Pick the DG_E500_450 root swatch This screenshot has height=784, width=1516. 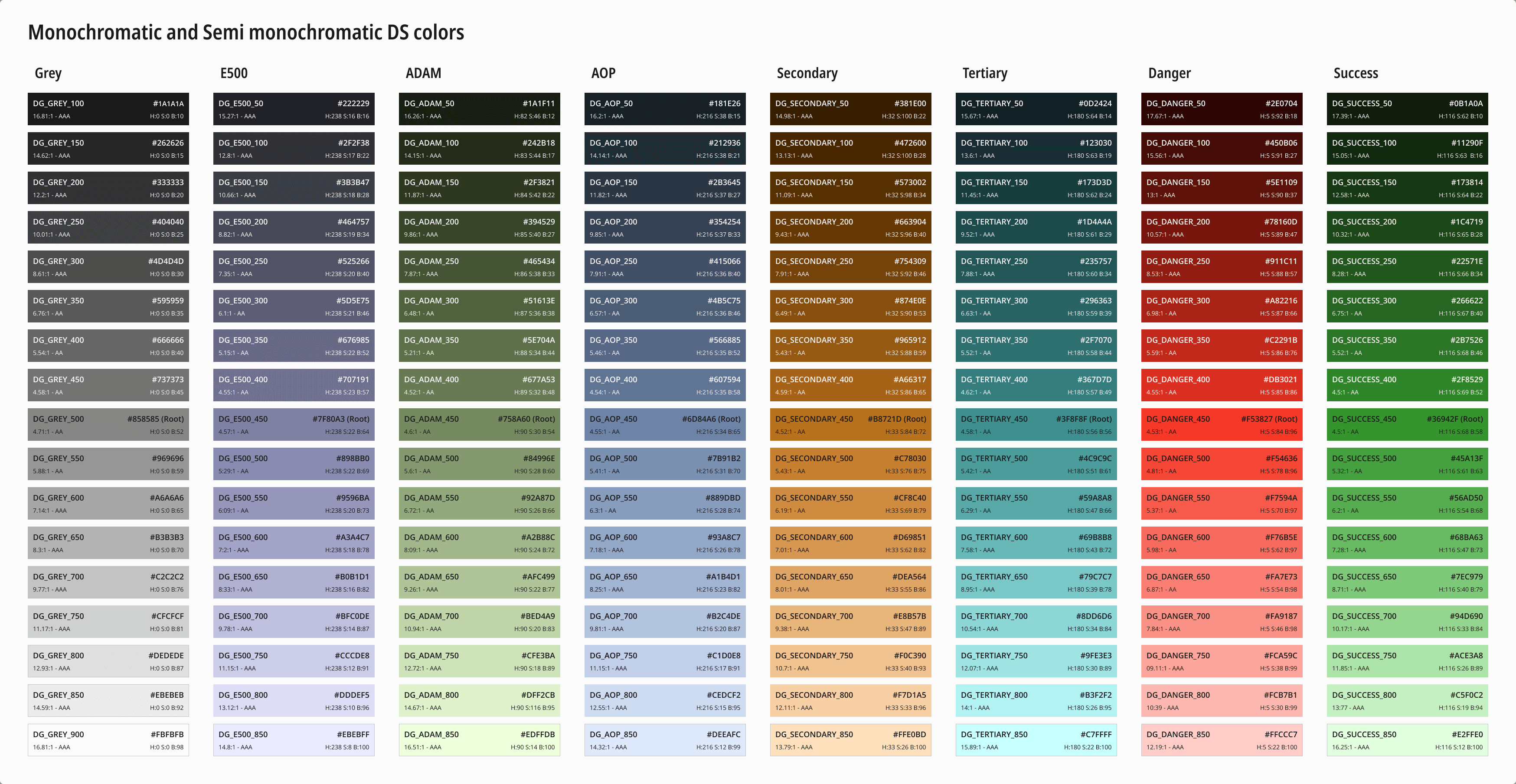click(x=294, y=425)
